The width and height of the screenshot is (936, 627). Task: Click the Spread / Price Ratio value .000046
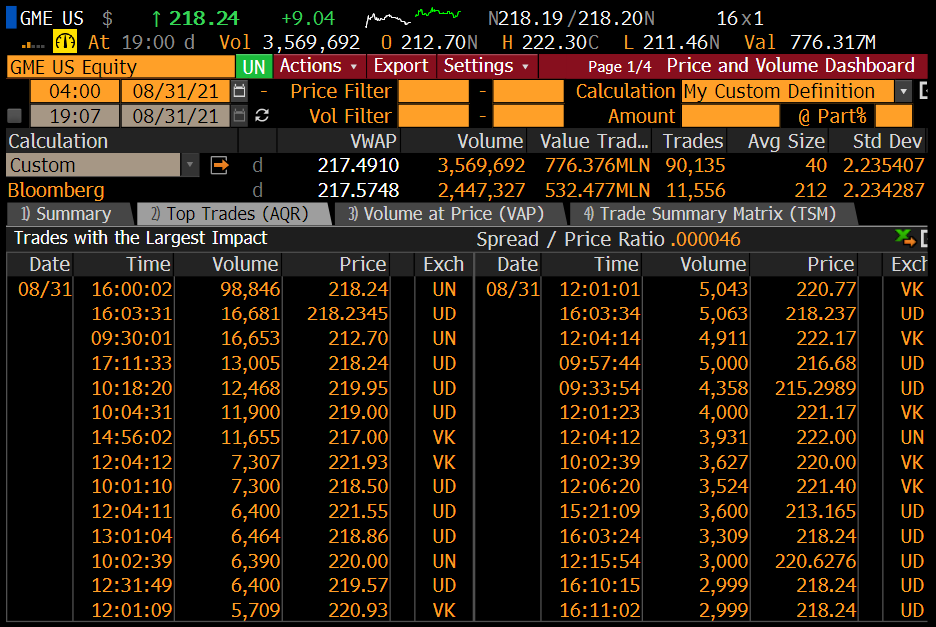[x=706, y=239]
